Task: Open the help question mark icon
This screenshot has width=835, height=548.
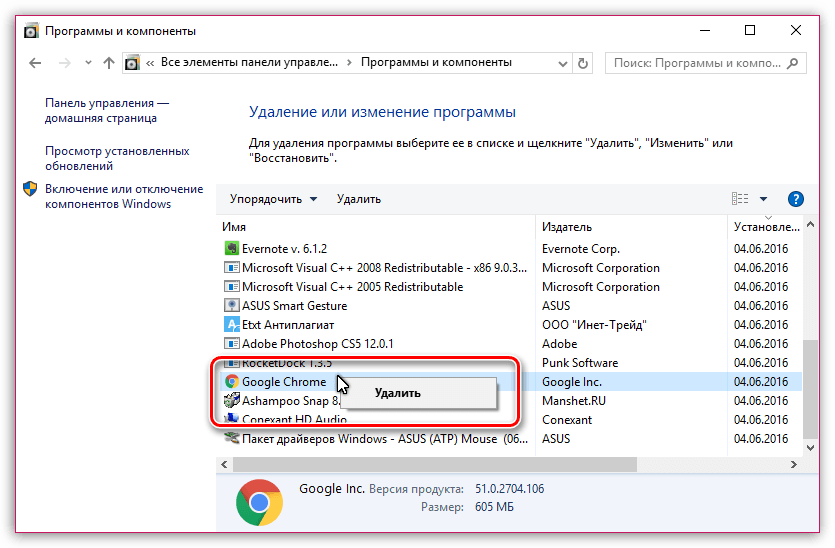Action: point(796,199)
